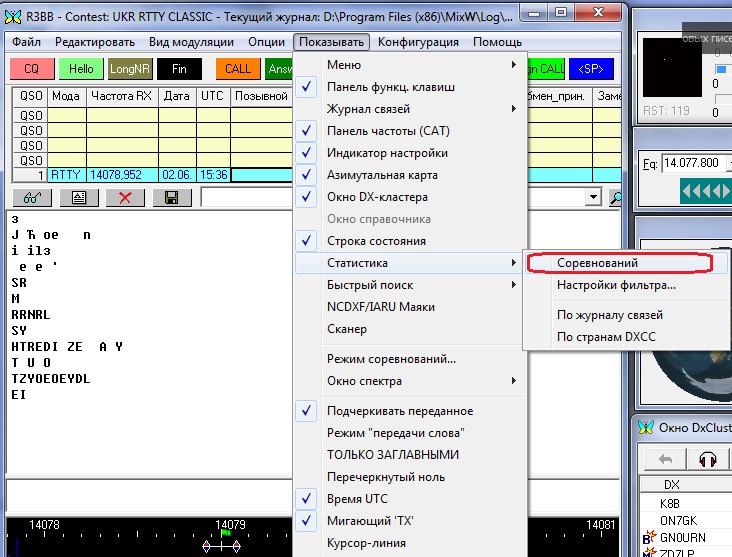The height and width of the screenshot is (557, 732).
Task: Click the back arrow in DxCluster window
Action: (x=665, y=459)
